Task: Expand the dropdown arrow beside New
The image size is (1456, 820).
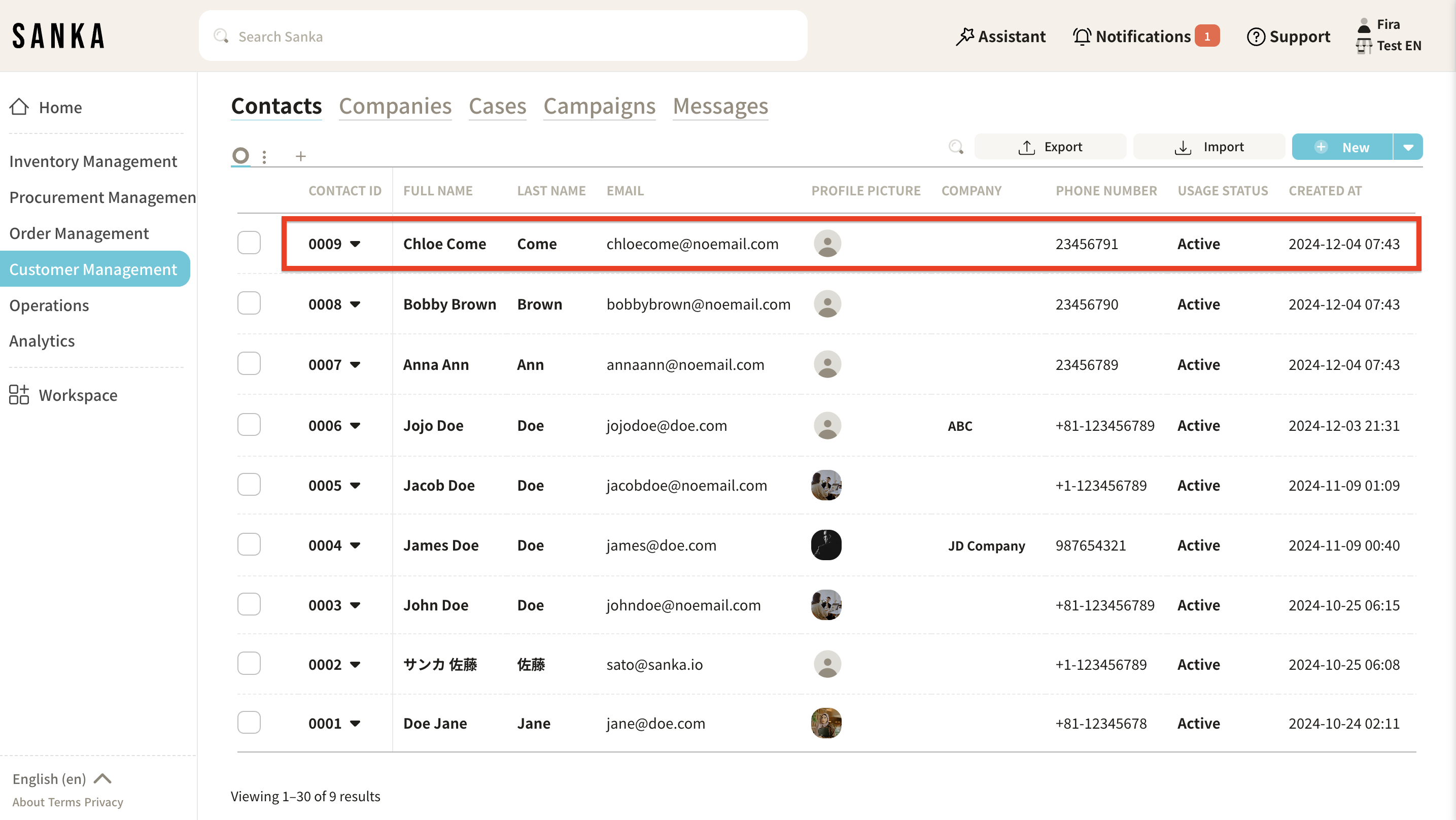Action: [x=1408, y=147]
